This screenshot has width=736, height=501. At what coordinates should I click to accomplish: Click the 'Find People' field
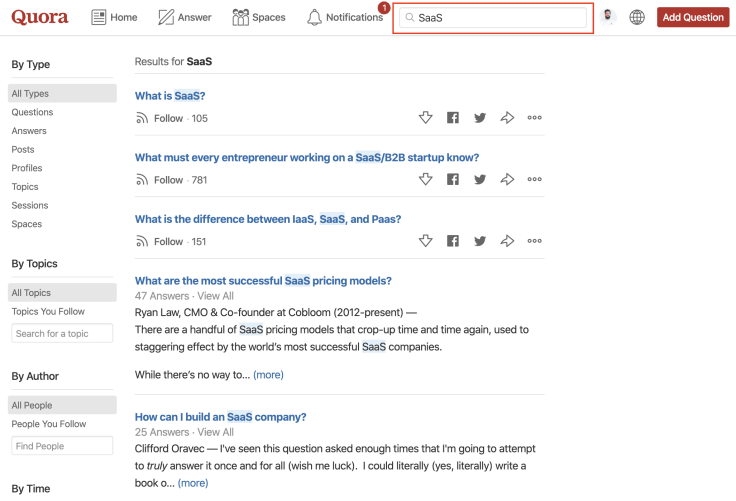point(62,446)
